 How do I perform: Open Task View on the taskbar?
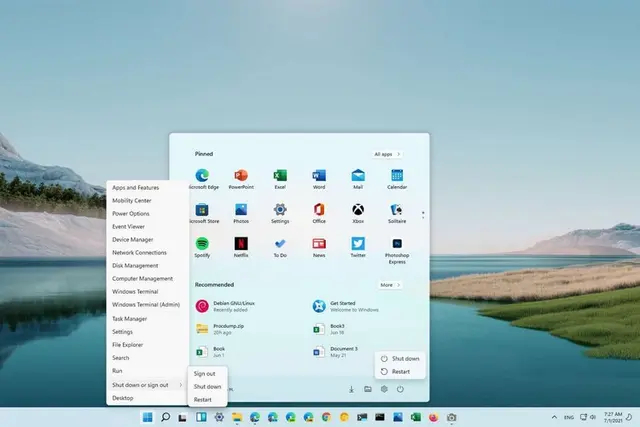(x=182, y=417)
